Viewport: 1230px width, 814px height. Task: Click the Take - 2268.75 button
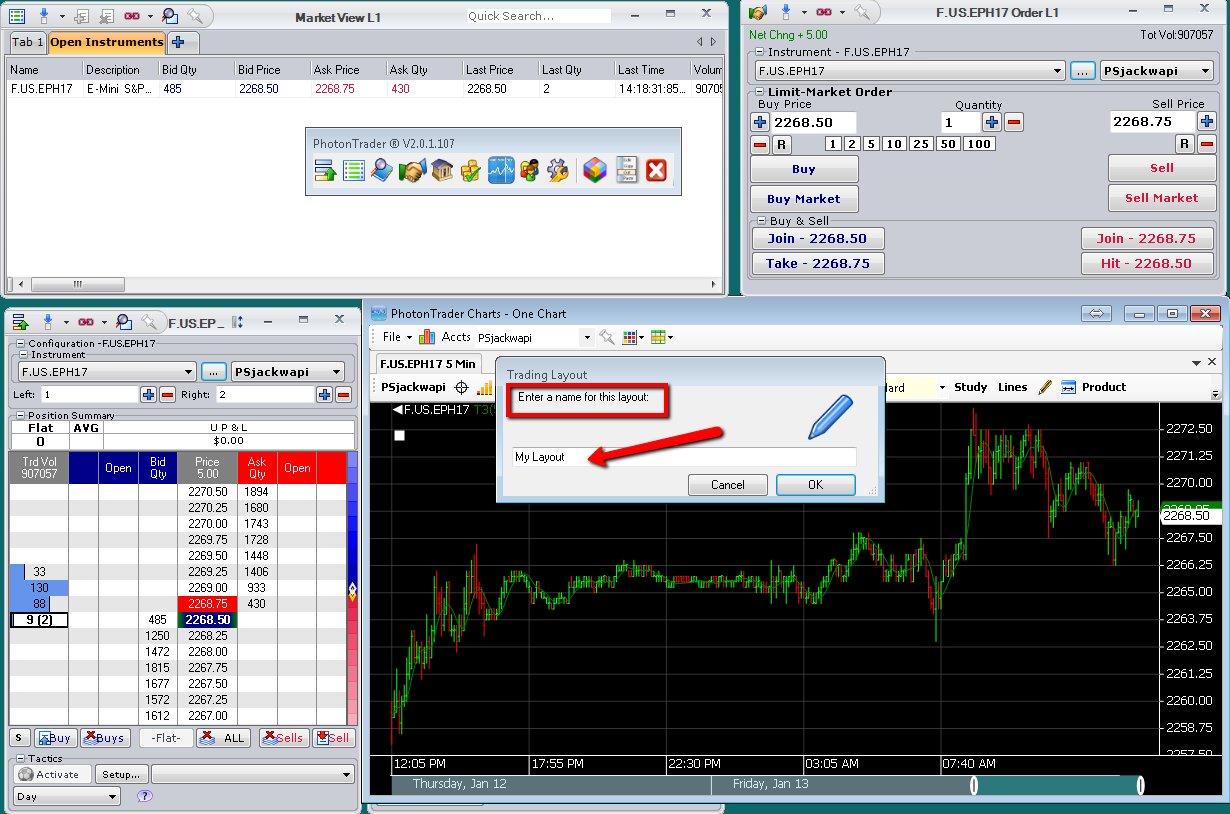pos(818,263)
